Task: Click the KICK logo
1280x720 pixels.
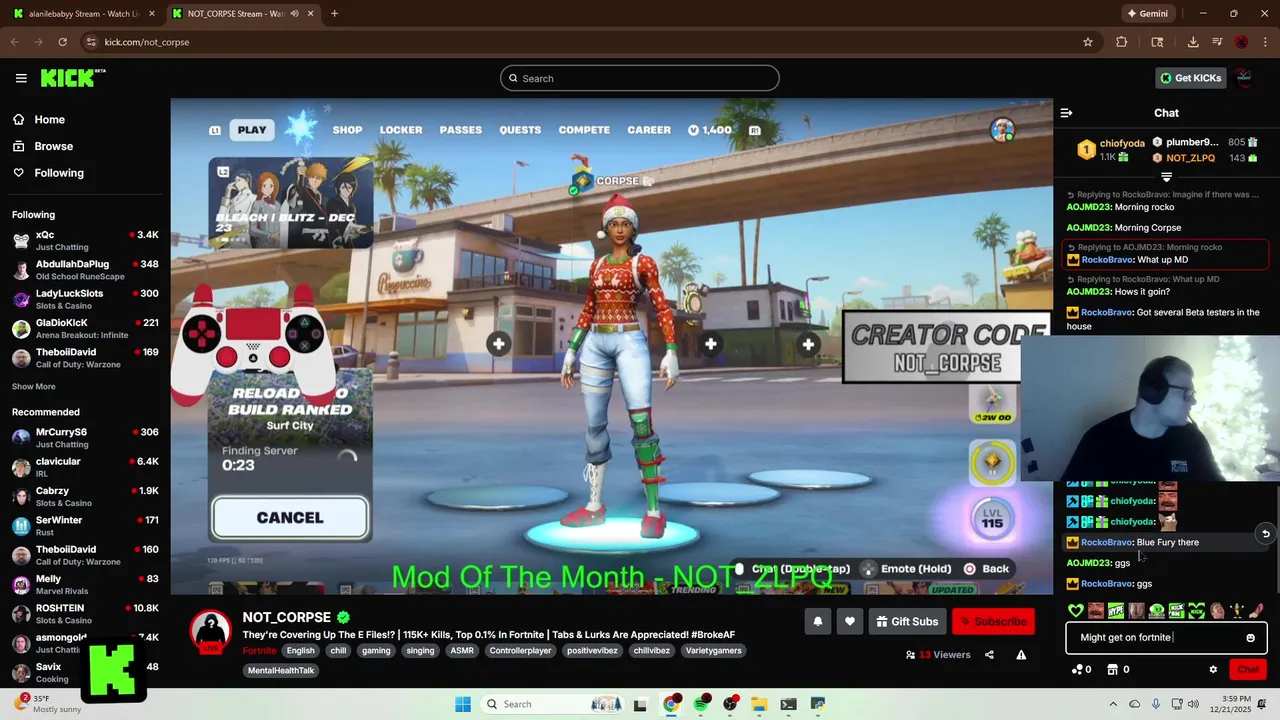Action: [x=73, y=78]
